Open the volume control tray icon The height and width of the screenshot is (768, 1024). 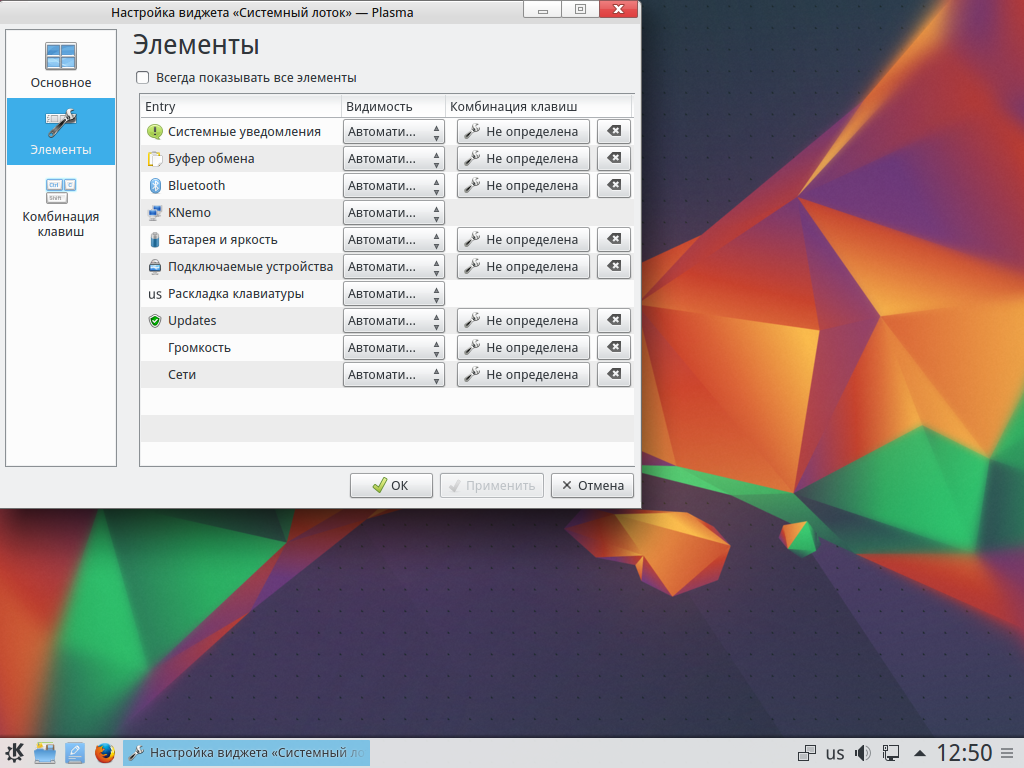coord(863,753)
